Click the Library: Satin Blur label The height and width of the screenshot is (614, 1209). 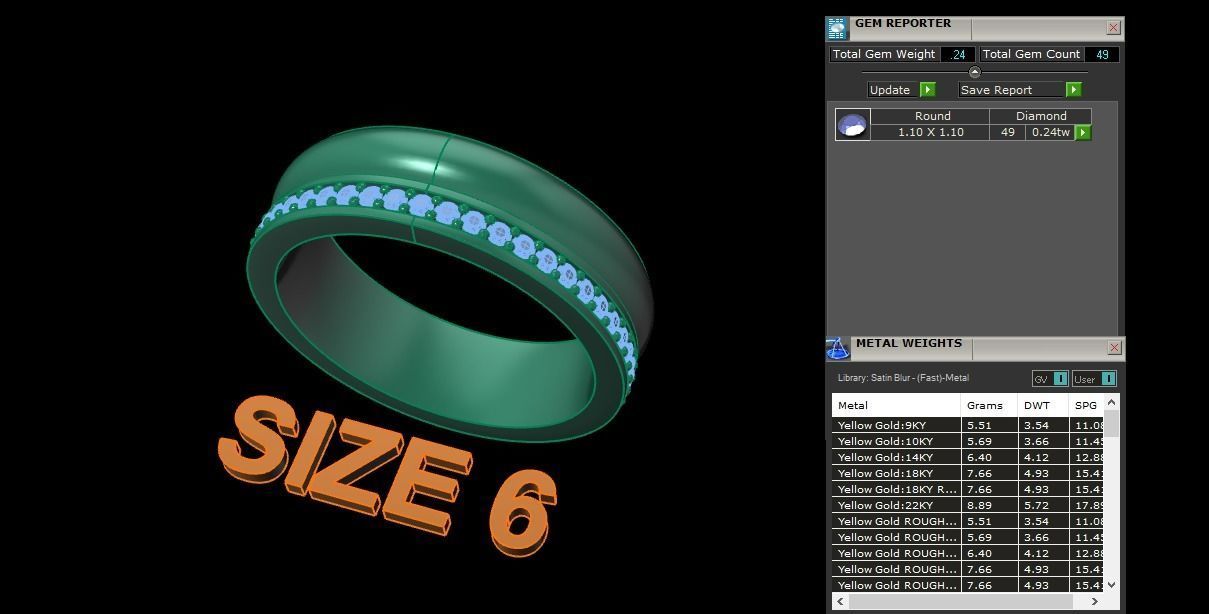(903, 378)
